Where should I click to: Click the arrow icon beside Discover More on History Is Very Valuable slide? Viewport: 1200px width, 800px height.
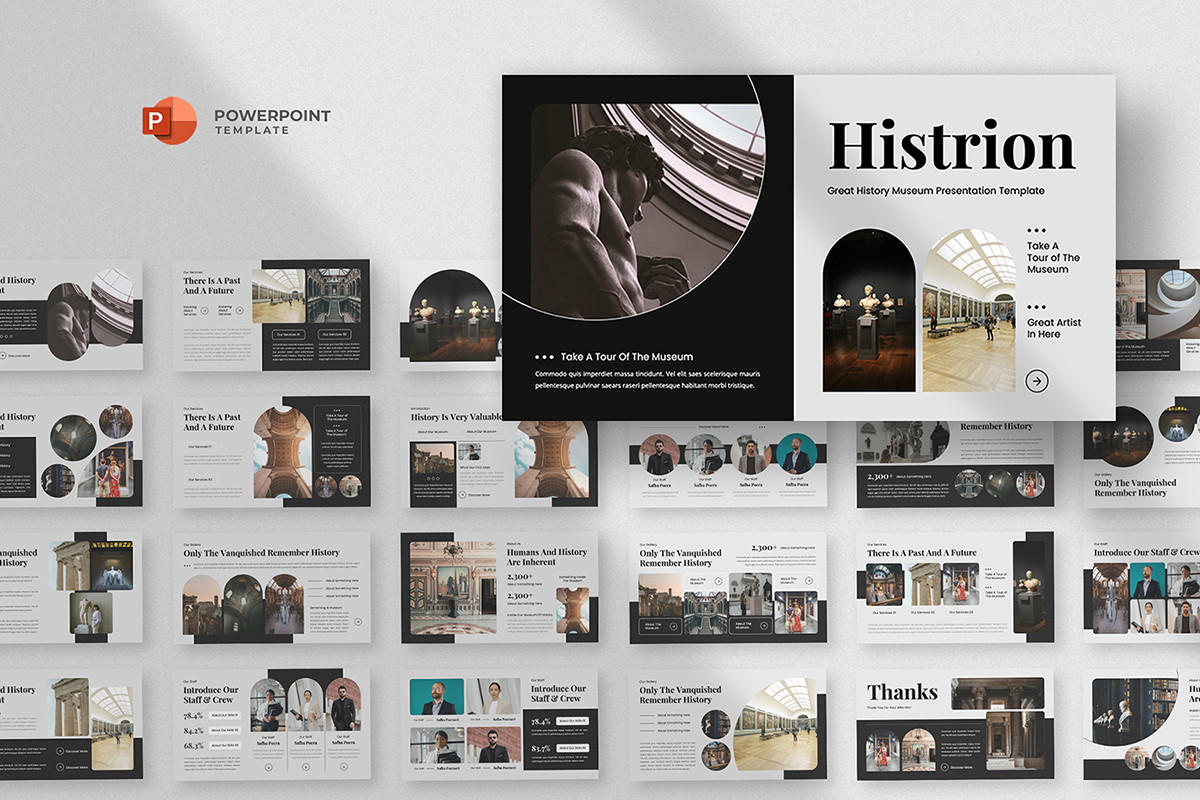tap(462, 494)
